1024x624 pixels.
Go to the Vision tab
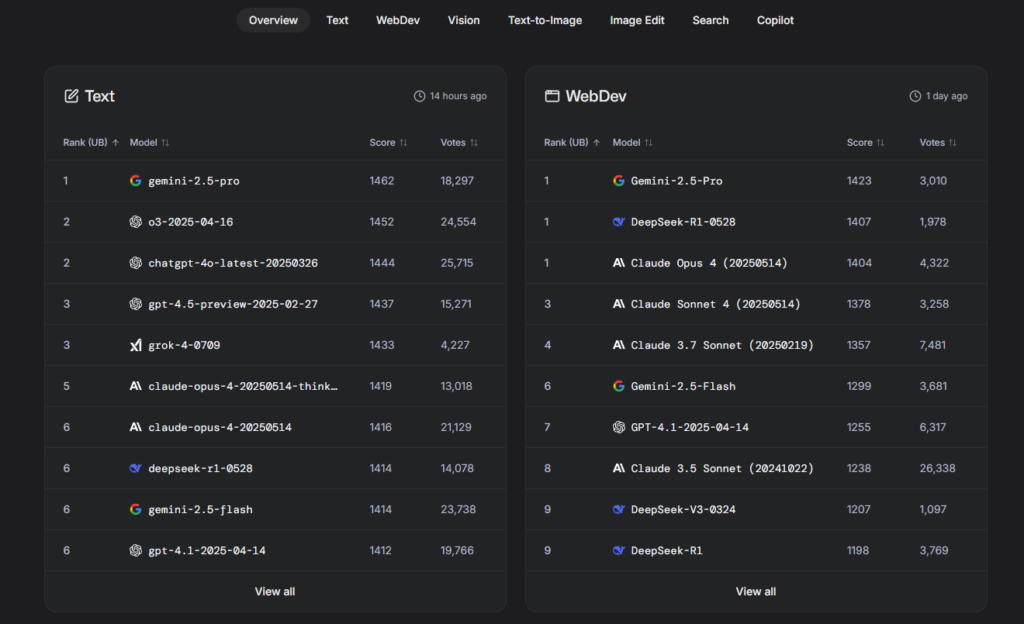(464, 20)
